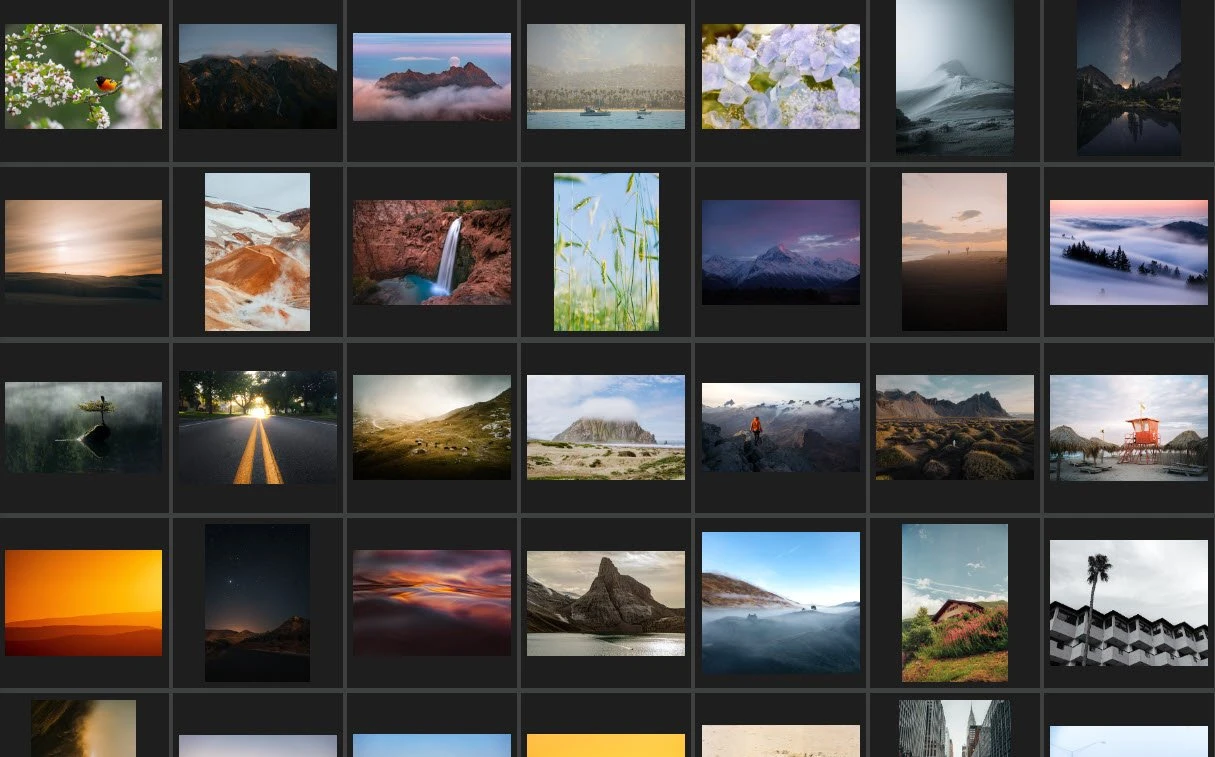1215x757 pixels.
Task: Select the purple hydrangea flowers photo
Action: (780, 76)
